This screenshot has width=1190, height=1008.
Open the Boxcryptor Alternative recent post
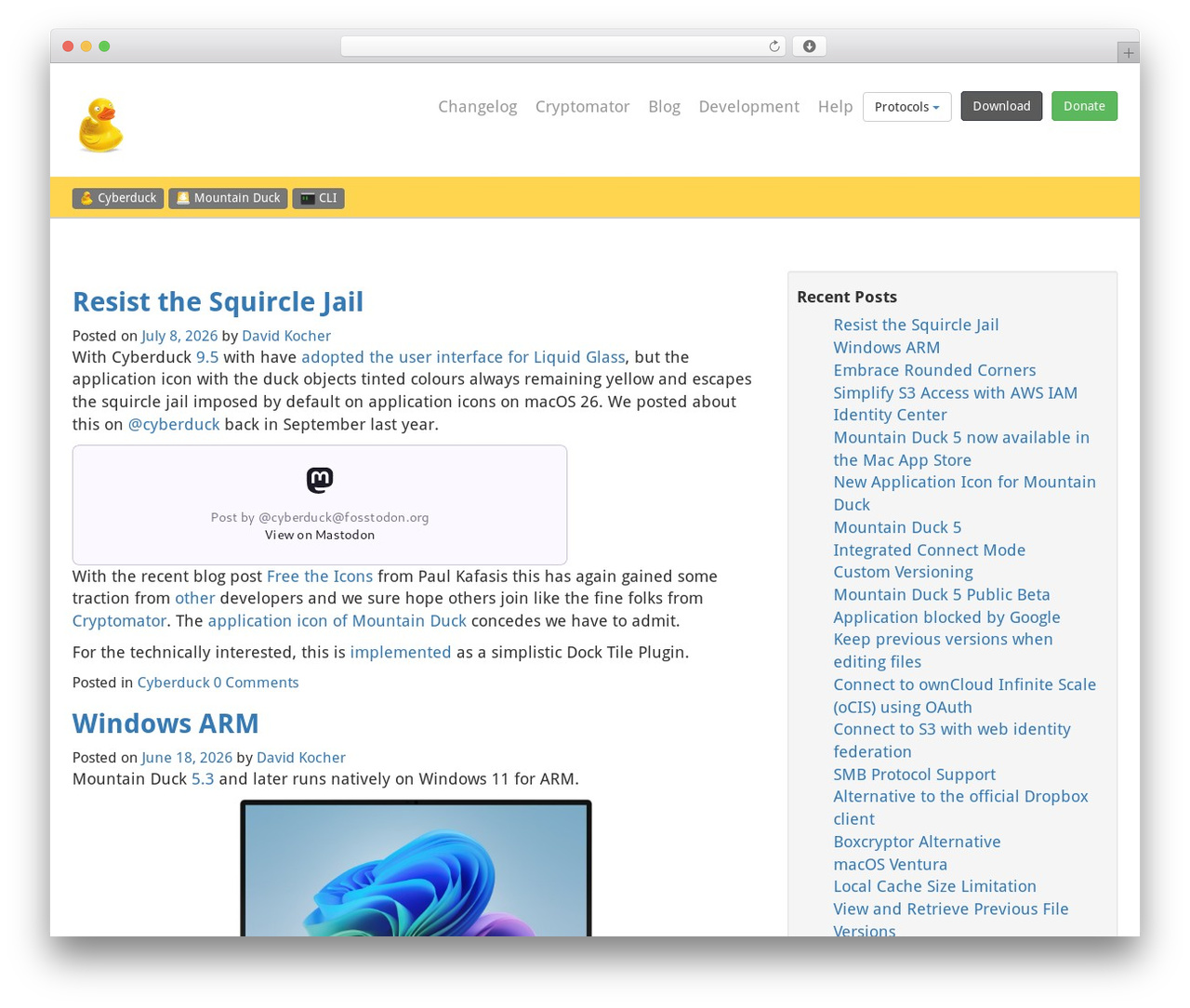[917, 842]
